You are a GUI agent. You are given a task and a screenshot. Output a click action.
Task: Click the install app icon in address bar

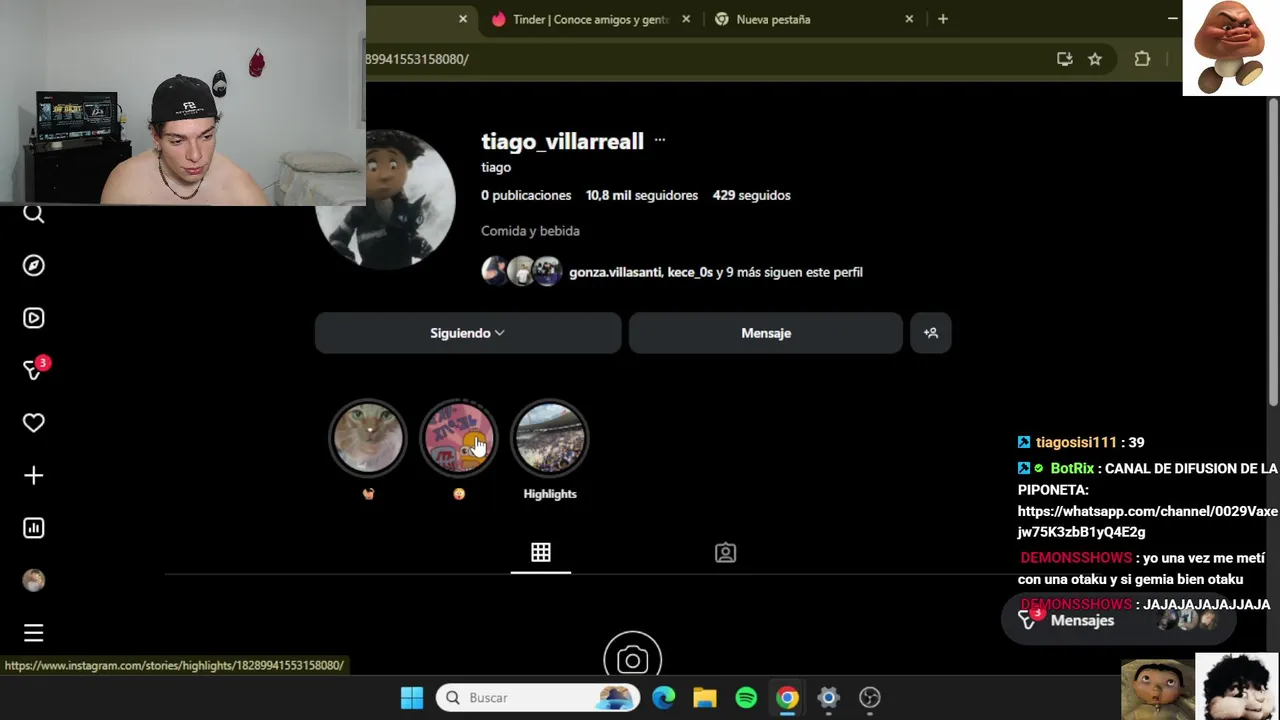point(1065,59)
